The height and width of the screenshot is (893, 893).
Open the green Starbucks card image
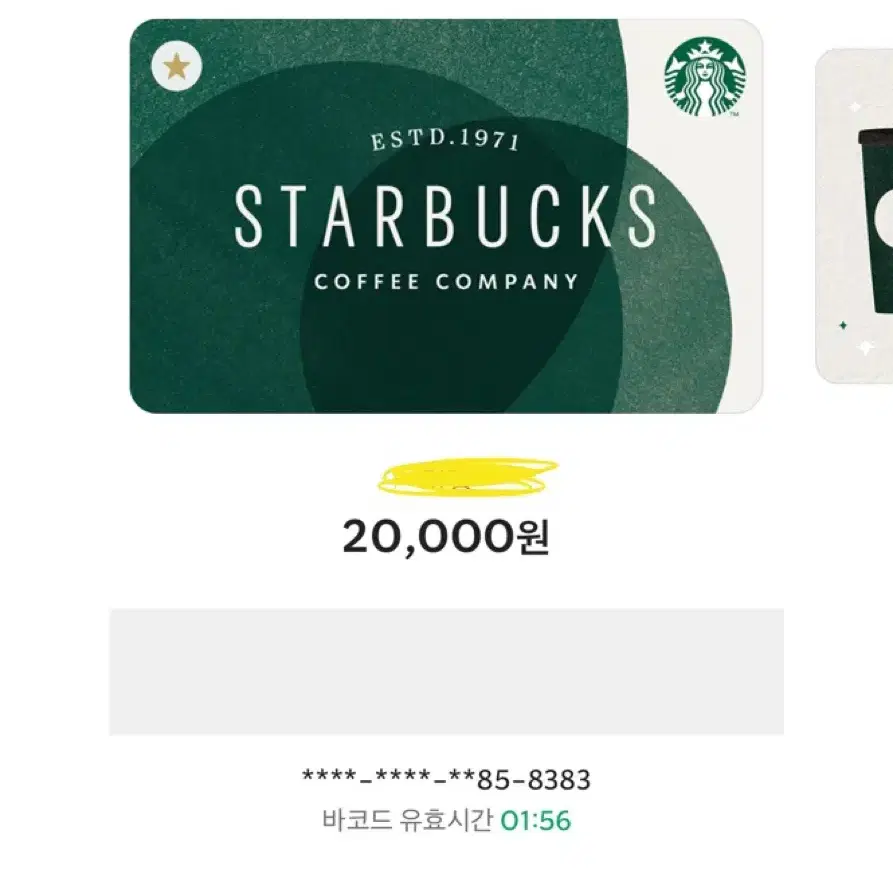(x=446, y=216)
